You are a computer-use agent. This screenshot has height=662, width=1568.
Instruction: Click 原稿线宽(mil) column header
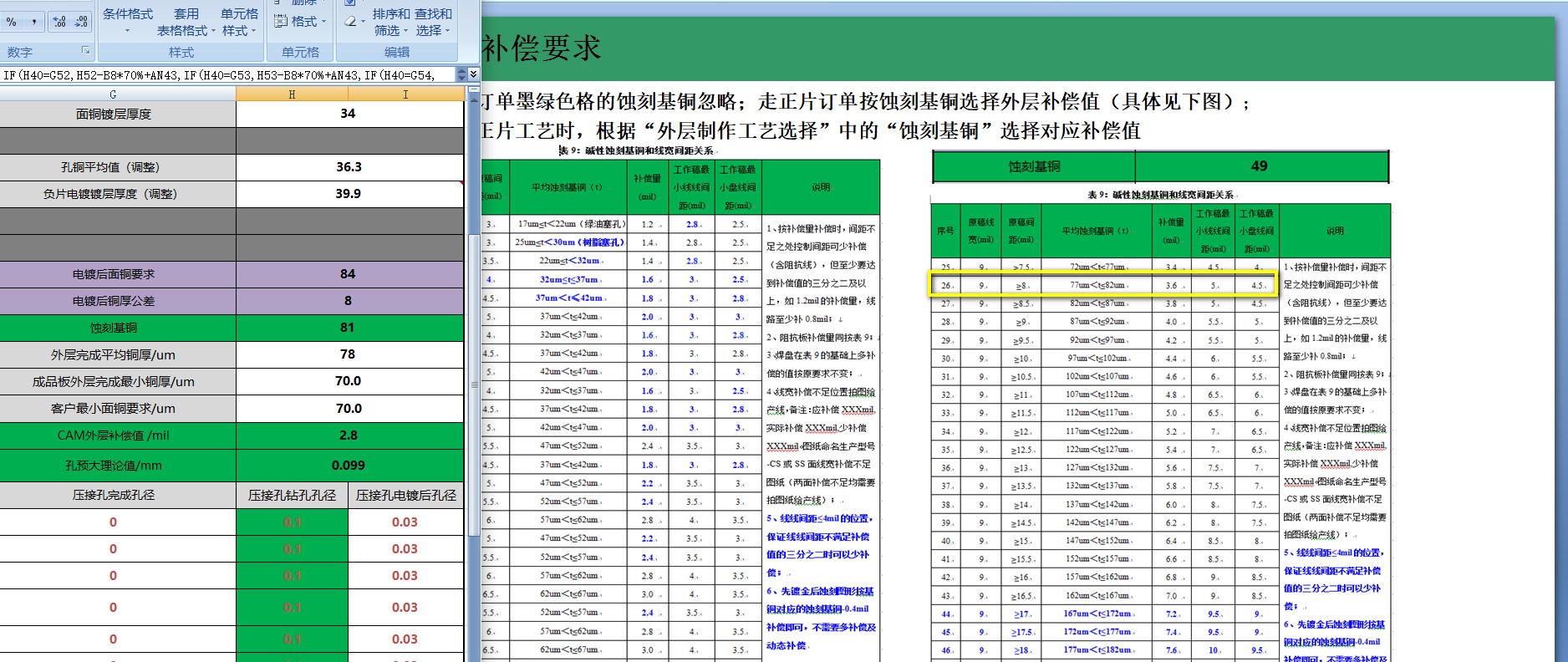click(x=980, y=231)
